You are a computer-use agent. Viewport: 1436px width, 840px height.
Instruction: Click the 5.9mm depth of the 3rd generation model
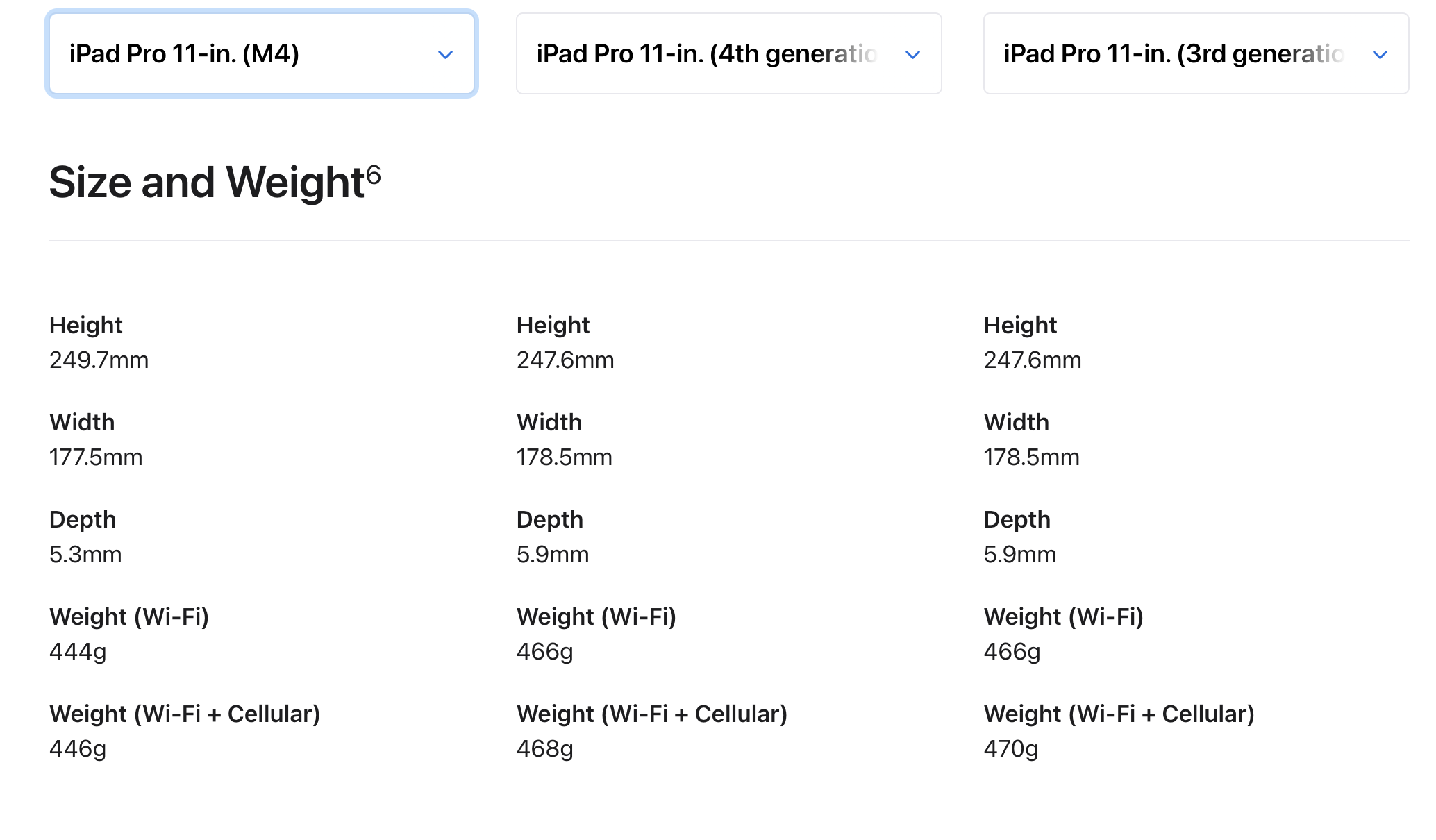(x=1020, y=555)
